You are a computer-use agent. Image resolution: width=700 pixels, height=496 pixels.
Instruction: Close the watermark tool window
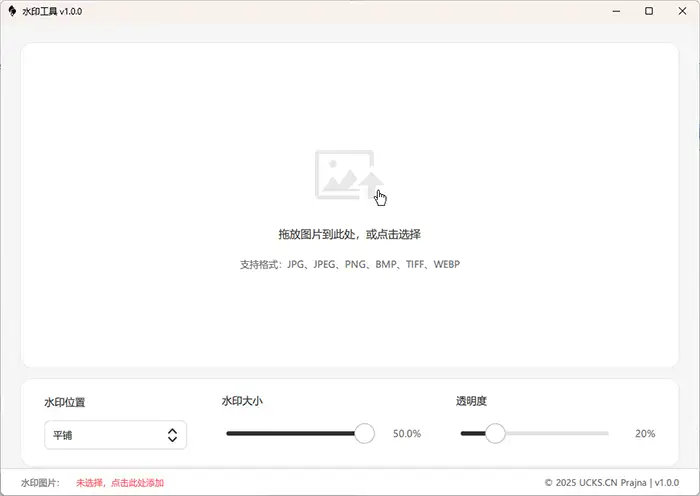coord(683,11)
